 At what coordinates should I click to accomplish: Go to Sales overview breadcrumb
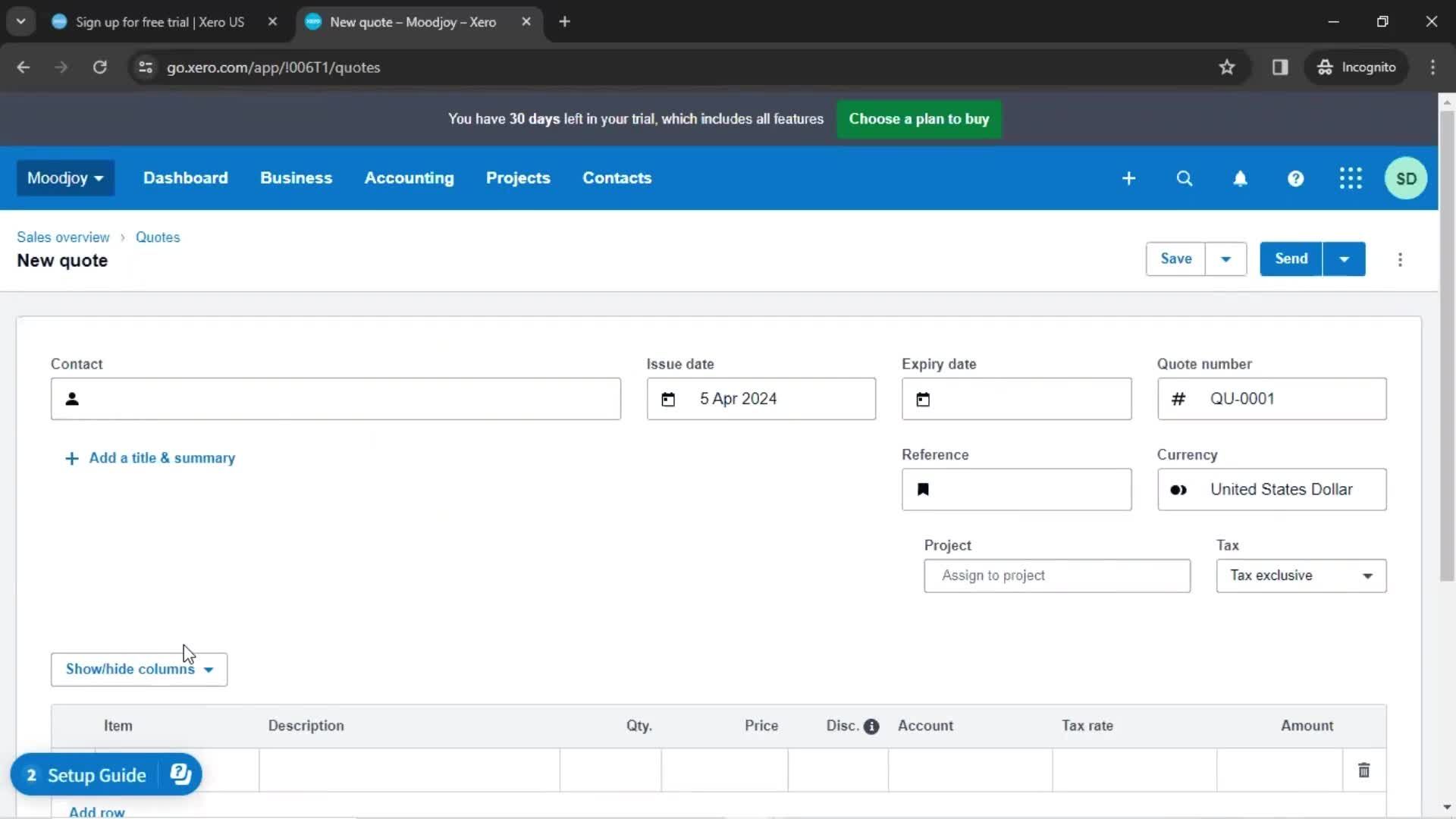coord(63,237)
